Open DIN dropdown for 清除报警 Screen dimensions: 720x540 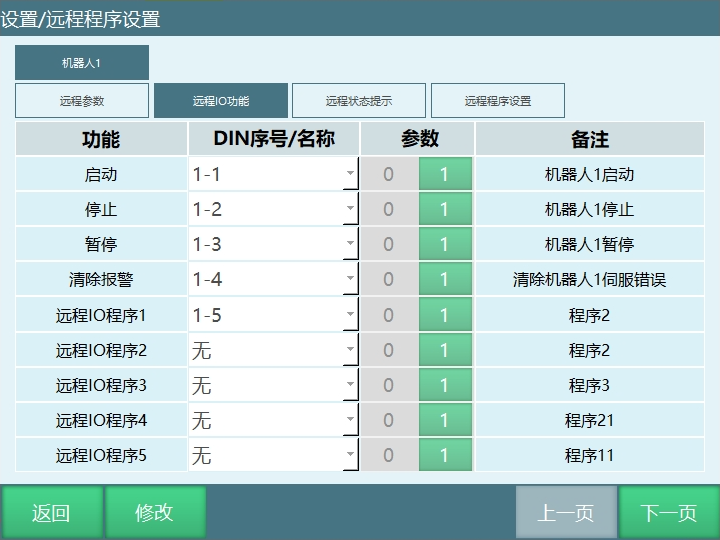[x=349, y=280]
